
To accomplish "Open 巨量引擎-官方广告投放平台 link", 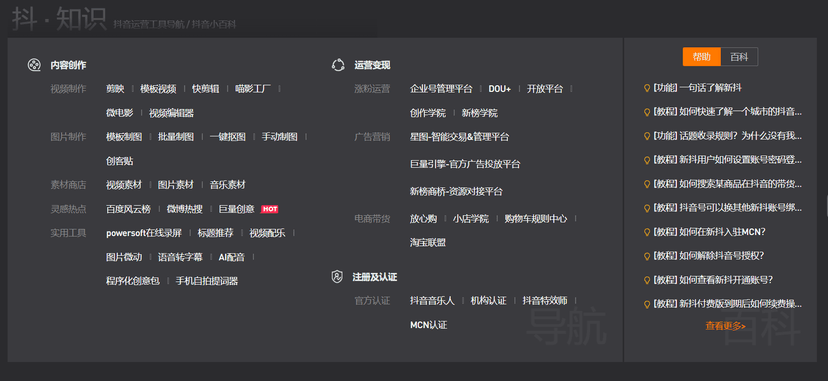I will pos(465,164).
